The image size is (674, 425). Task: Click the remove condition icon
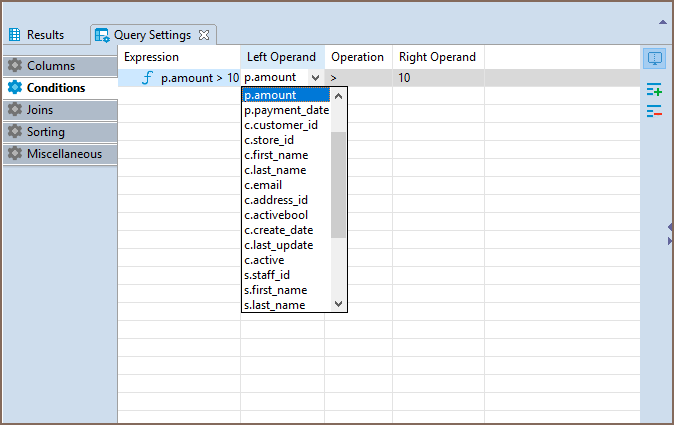[x=654, y=111]
